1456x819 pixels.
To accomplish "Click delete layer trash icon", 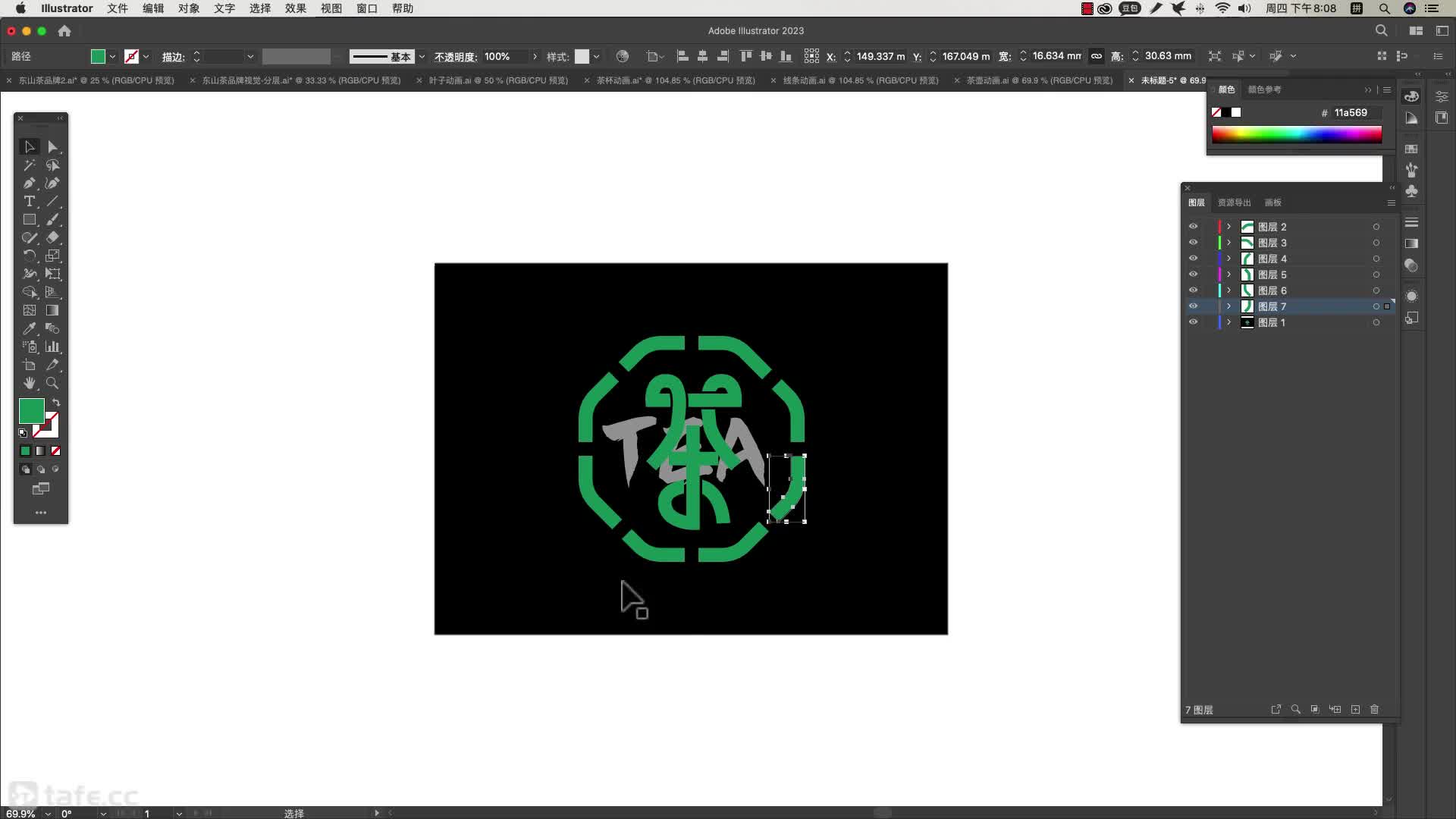I will coord(1374,709).
